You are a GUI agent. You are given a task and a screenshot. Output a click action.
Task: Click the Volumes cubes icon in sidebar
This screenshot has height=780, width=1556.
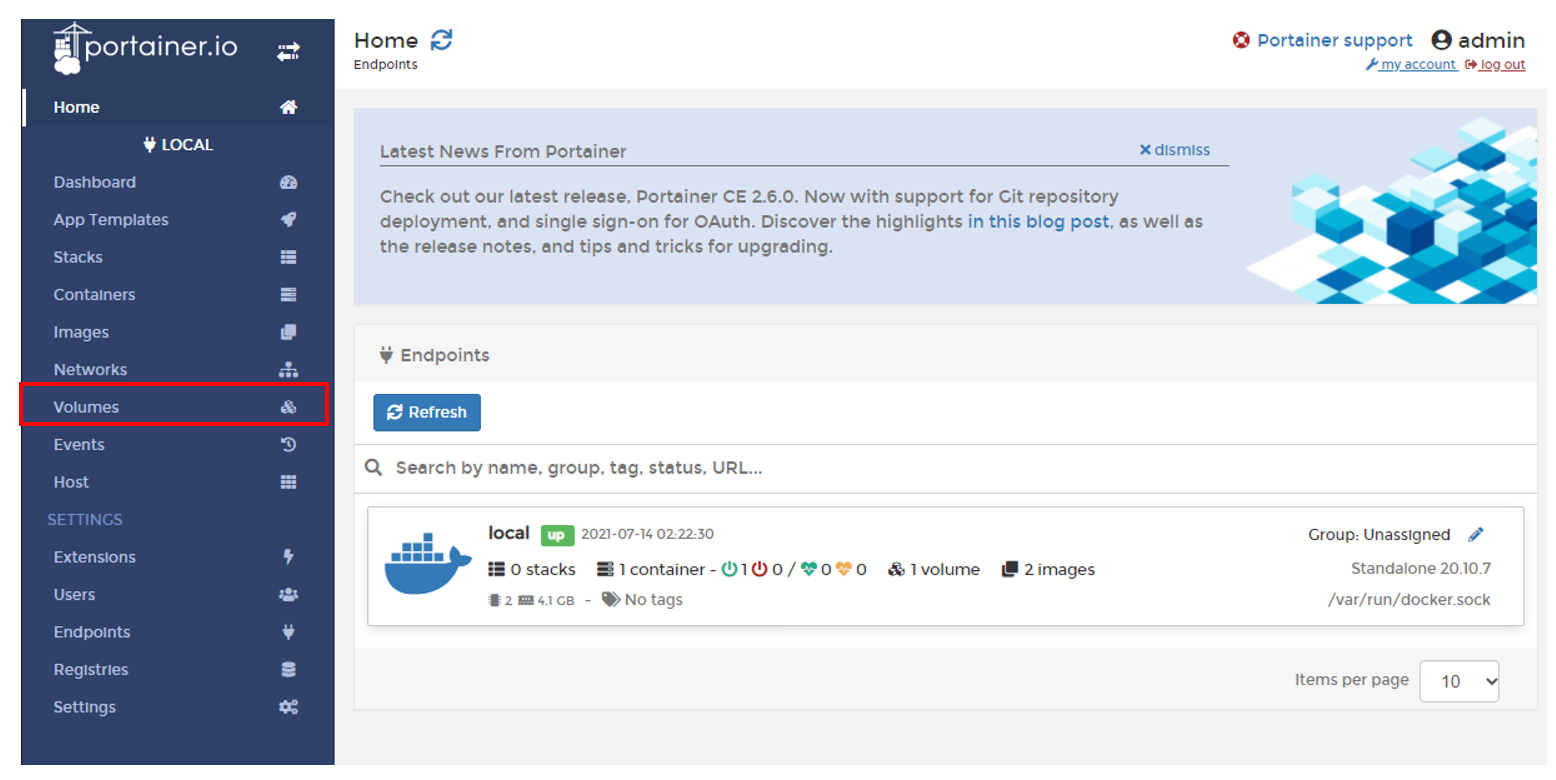pos(288,407)
